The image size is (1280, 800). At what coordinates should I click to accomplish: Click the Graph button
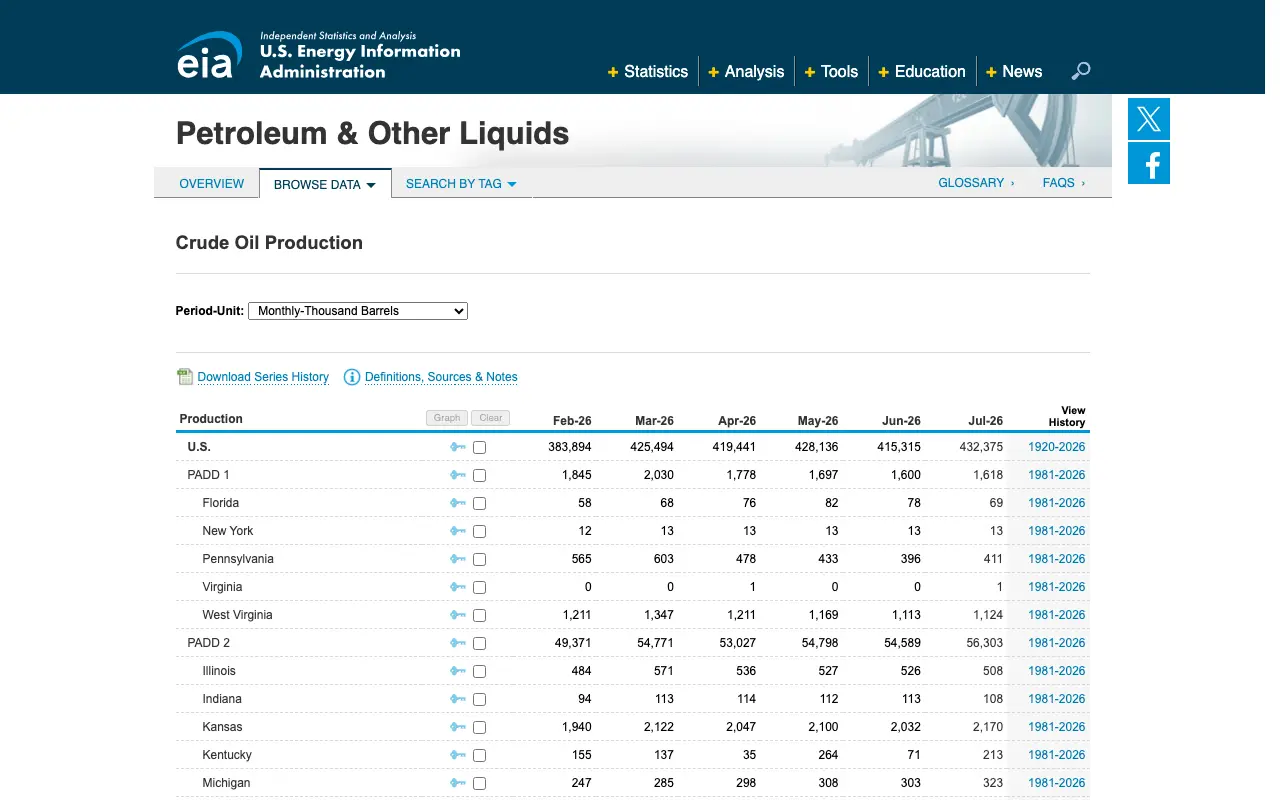[447, 418]
